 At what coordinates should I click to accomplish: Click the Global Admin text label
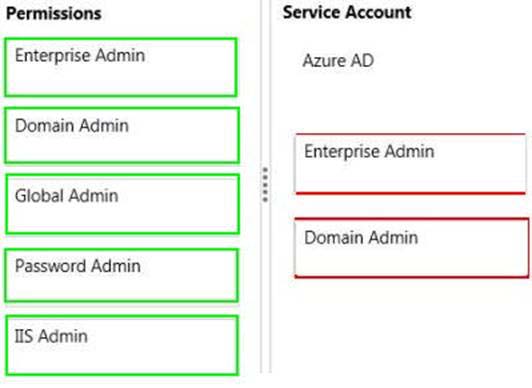point(66,196)
